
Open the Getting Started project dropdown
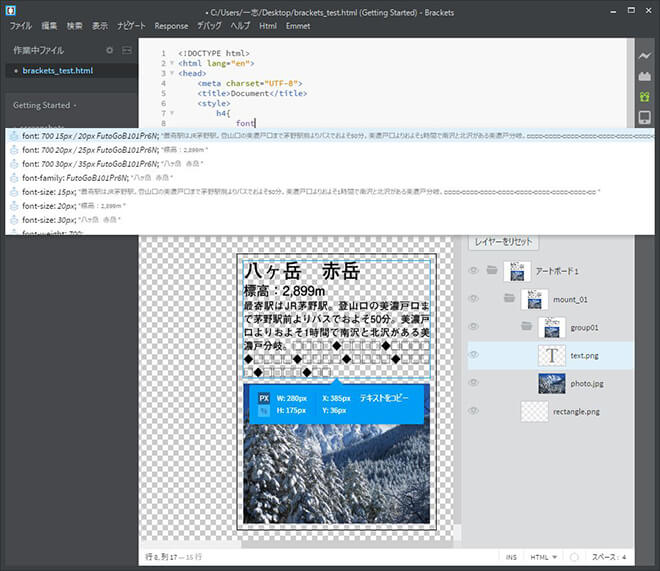coord(45,105)
